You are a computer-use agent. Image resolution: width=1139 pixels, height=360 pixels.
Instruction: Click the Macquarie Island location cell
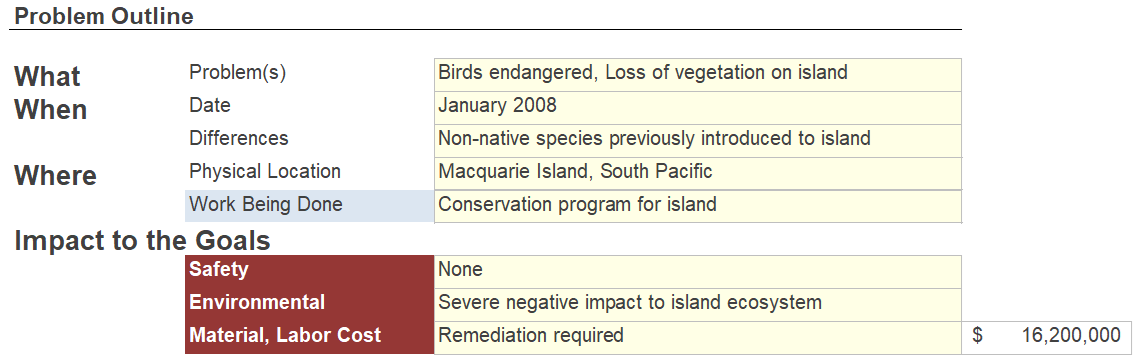[697, 173]
